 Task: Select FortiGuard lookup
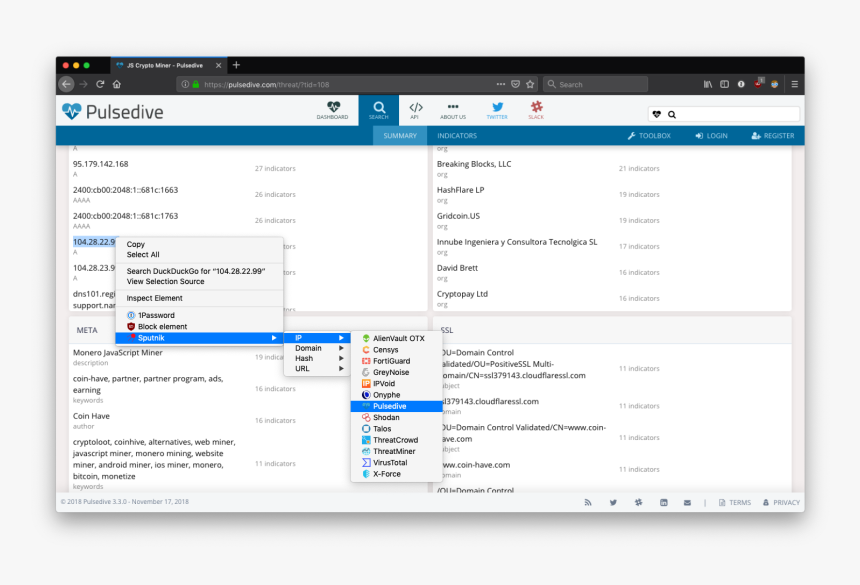(x=397, y=361)
